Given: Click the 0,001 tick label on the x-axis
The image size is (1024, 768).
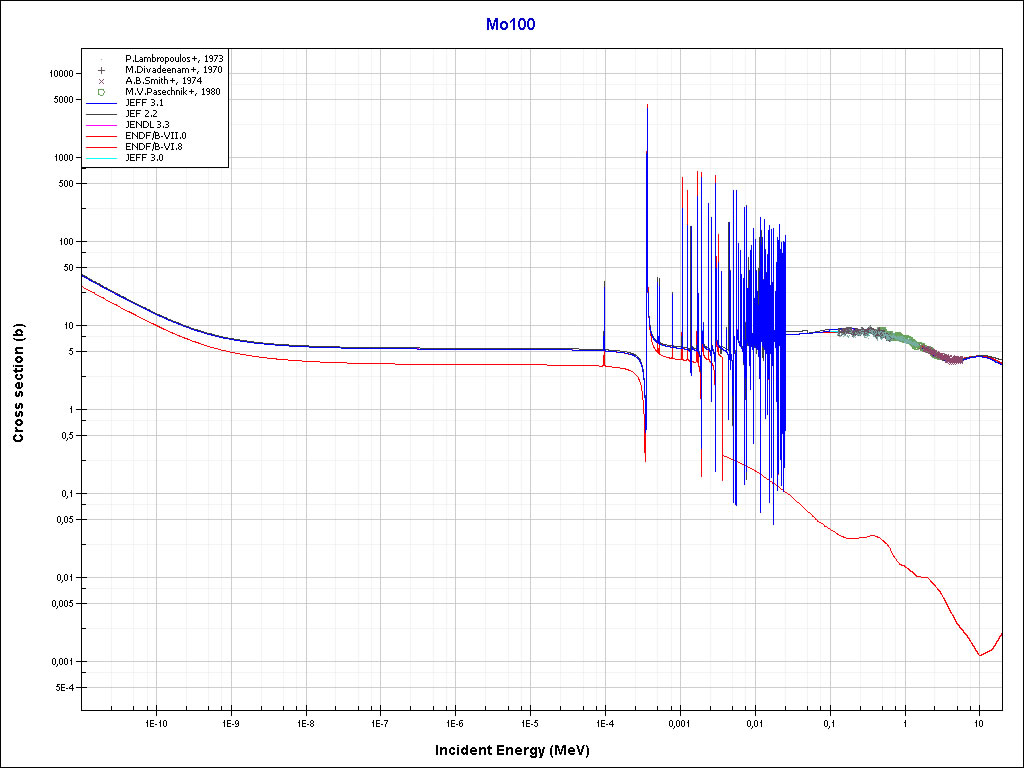Looking at the screenshot, I should [679, 722].
